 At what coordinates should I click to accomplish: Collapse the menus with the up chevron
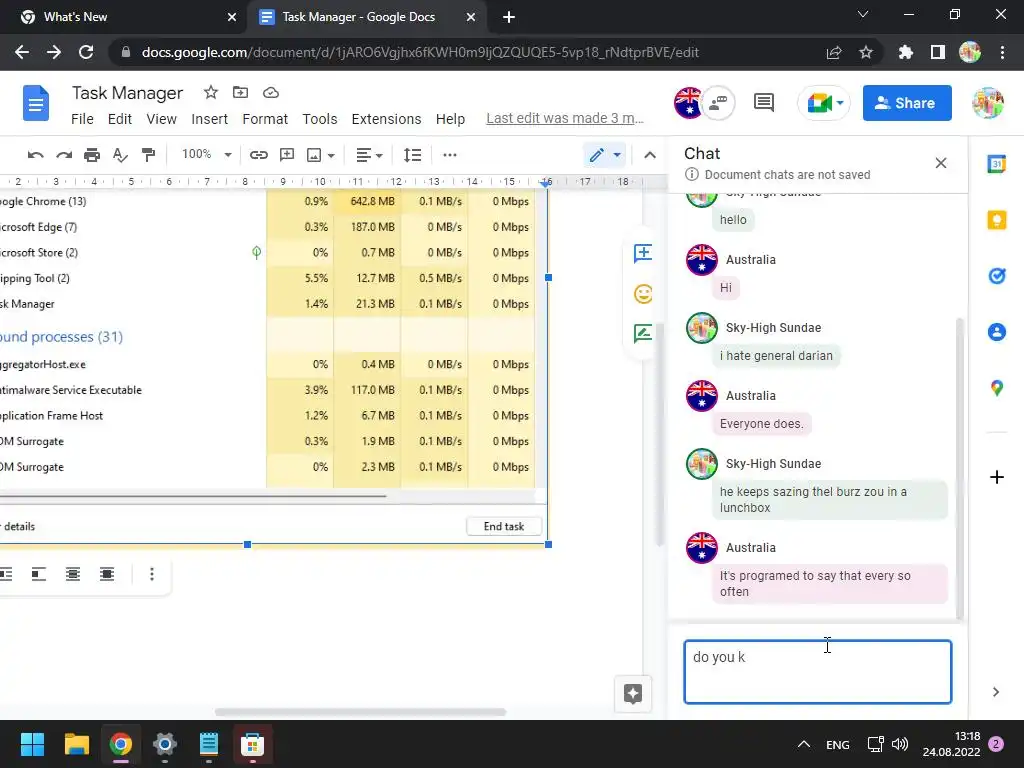click(650, 155)
